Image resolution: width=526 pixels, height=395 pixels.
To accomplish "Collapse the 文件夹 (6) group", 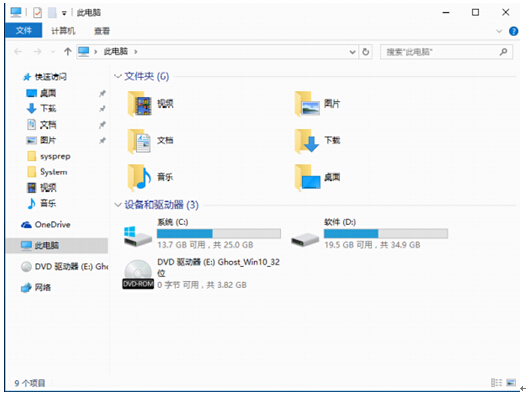I will (117, 76).
